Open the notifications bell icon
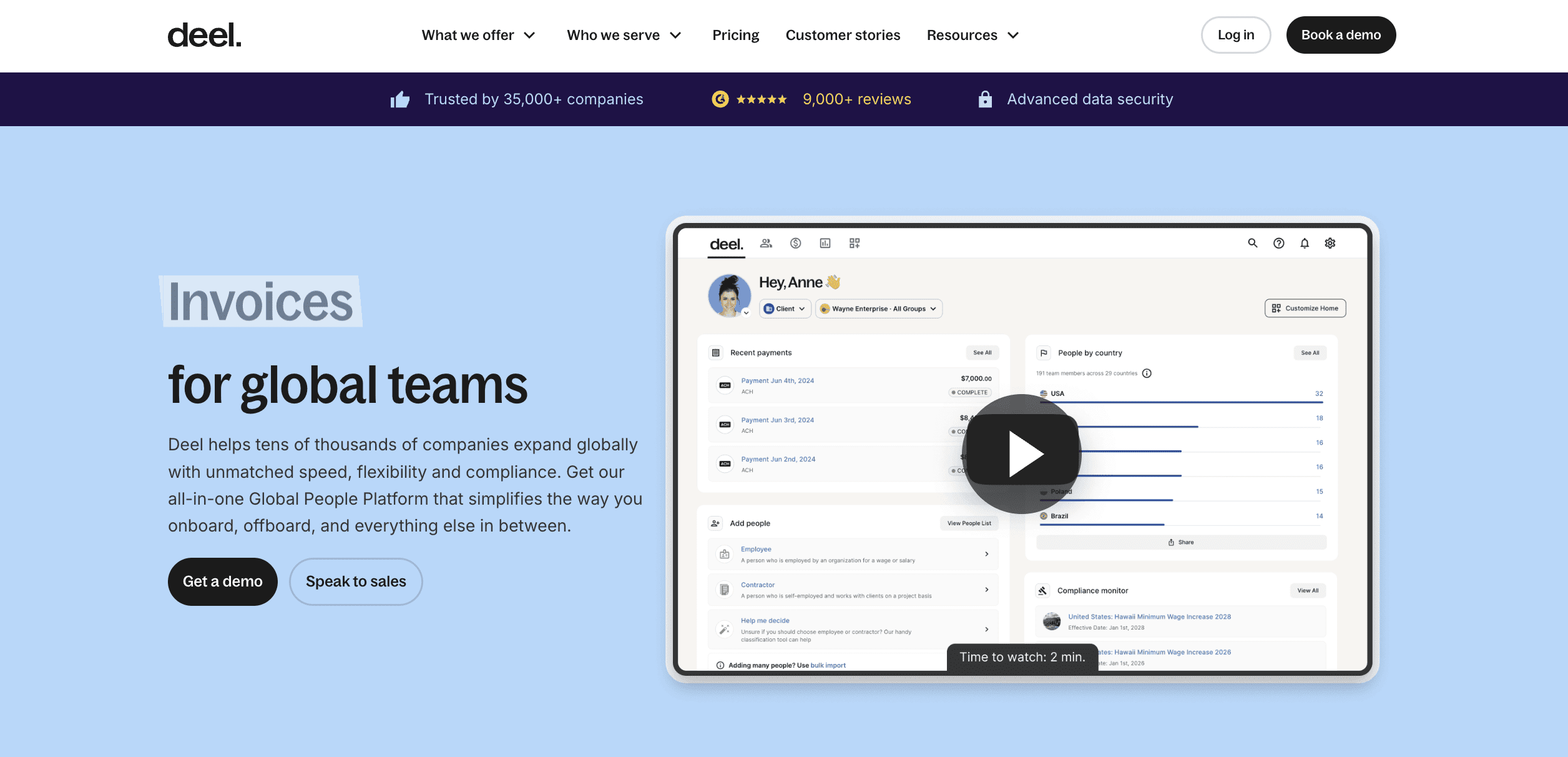This screenshot has height=757, width=1568. coord(1305,243)
